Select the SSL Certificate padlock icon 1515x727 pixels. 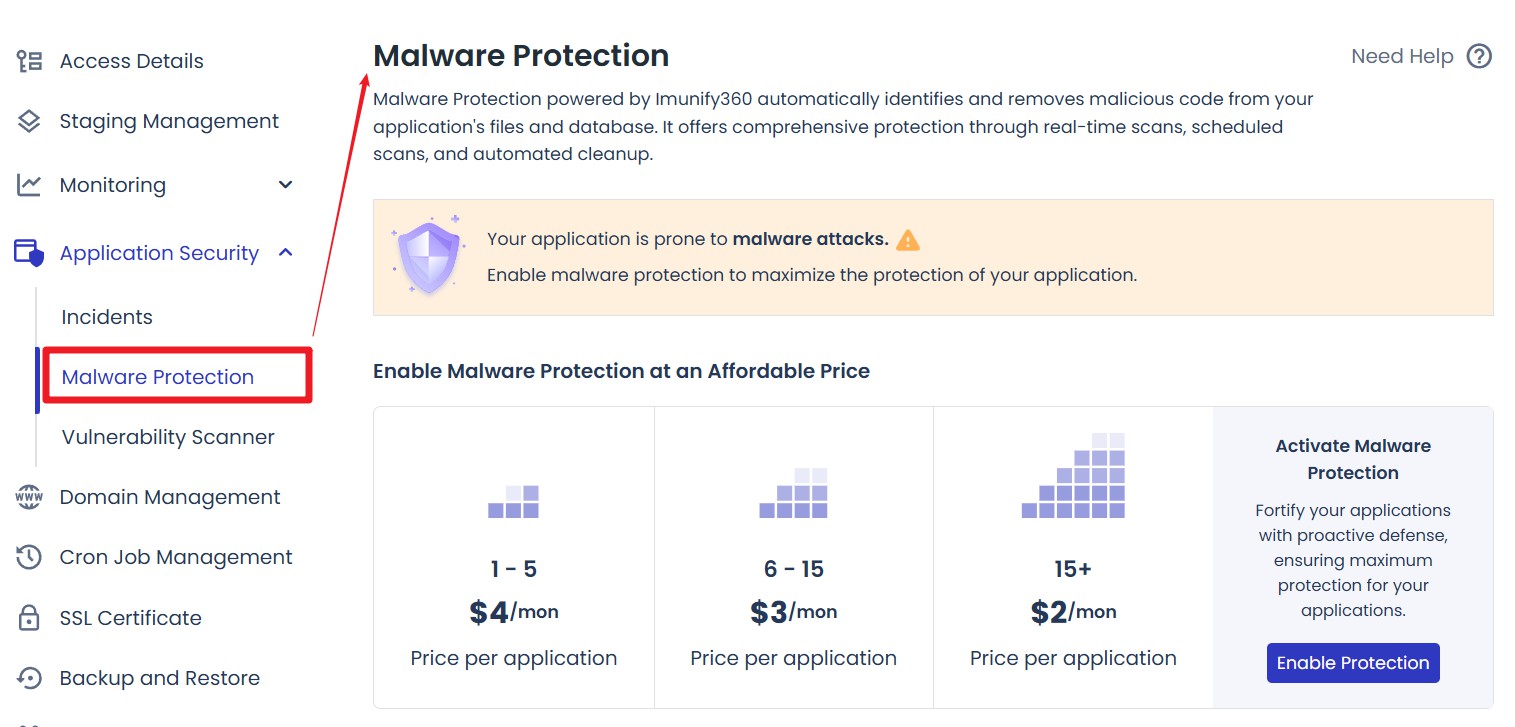click(29, 617)
